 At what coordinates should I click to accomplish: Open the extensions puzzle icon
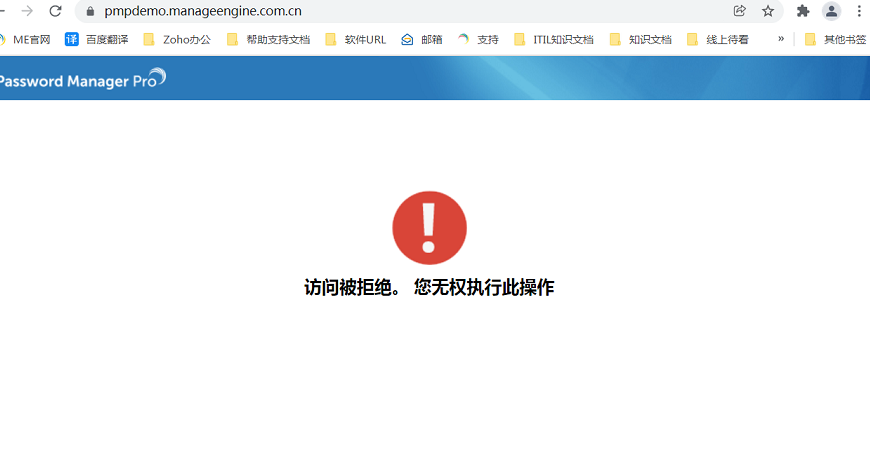point(803,11)
